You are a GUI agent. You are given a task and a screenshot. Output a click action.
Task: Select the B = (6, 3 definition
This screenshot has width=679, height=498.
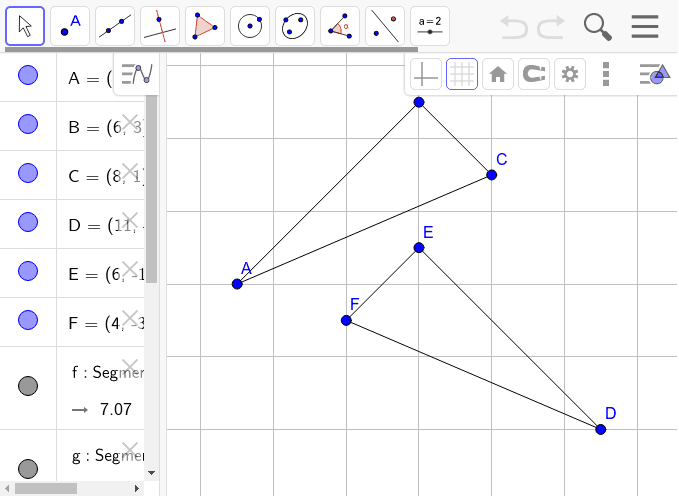[x=106, y=127]
